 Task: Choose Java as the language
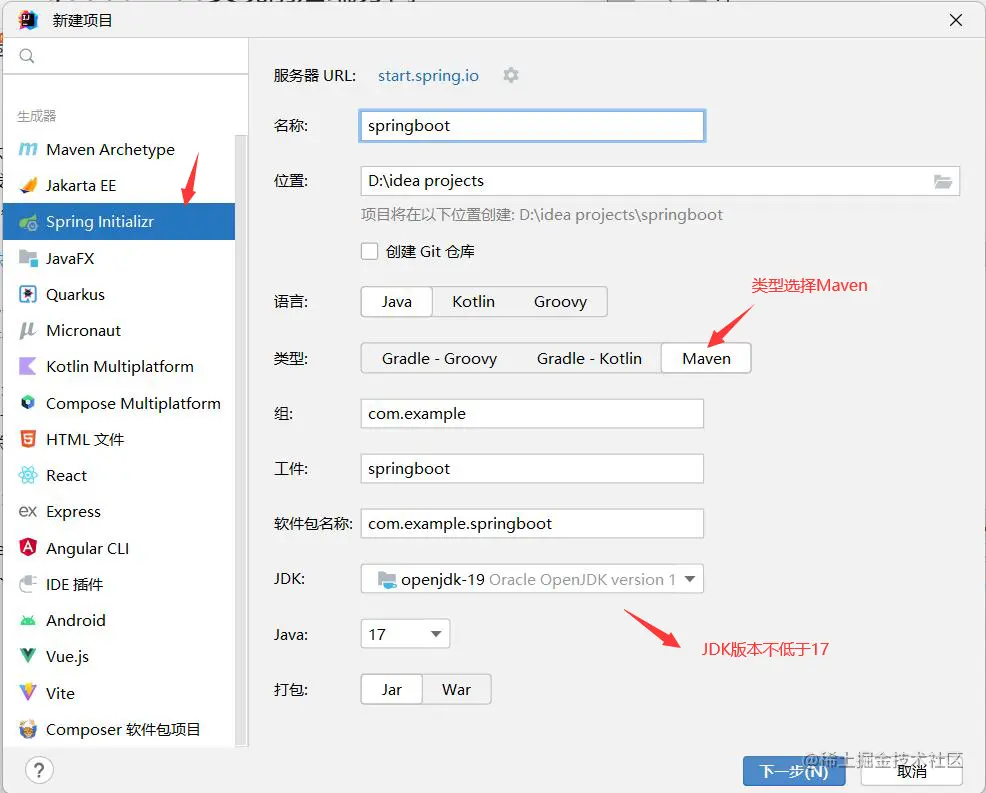click(397, 302)
